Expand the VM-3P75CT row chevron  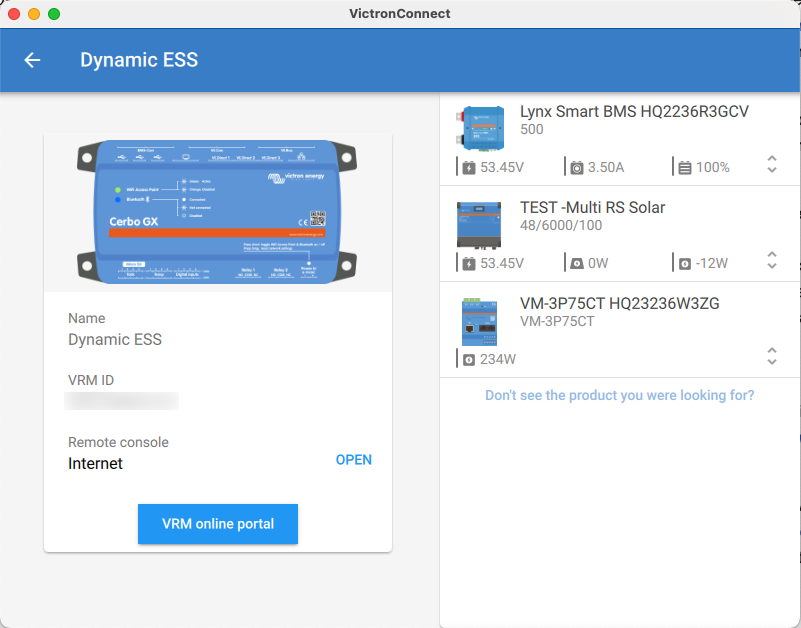tap(771, 356)
